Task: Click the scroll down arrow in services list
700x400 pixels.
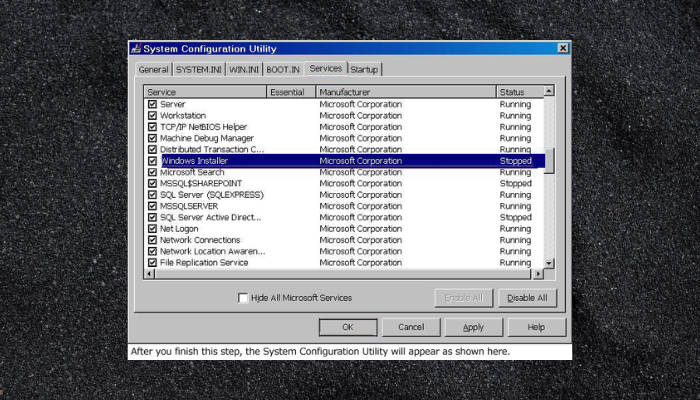Action: (549, 263)
